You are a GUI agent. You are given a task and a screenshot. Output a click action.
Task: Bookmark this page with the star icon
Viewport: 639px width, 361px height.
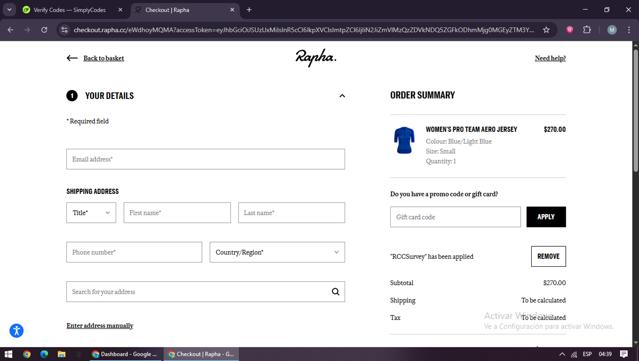[x=546, y=30]
